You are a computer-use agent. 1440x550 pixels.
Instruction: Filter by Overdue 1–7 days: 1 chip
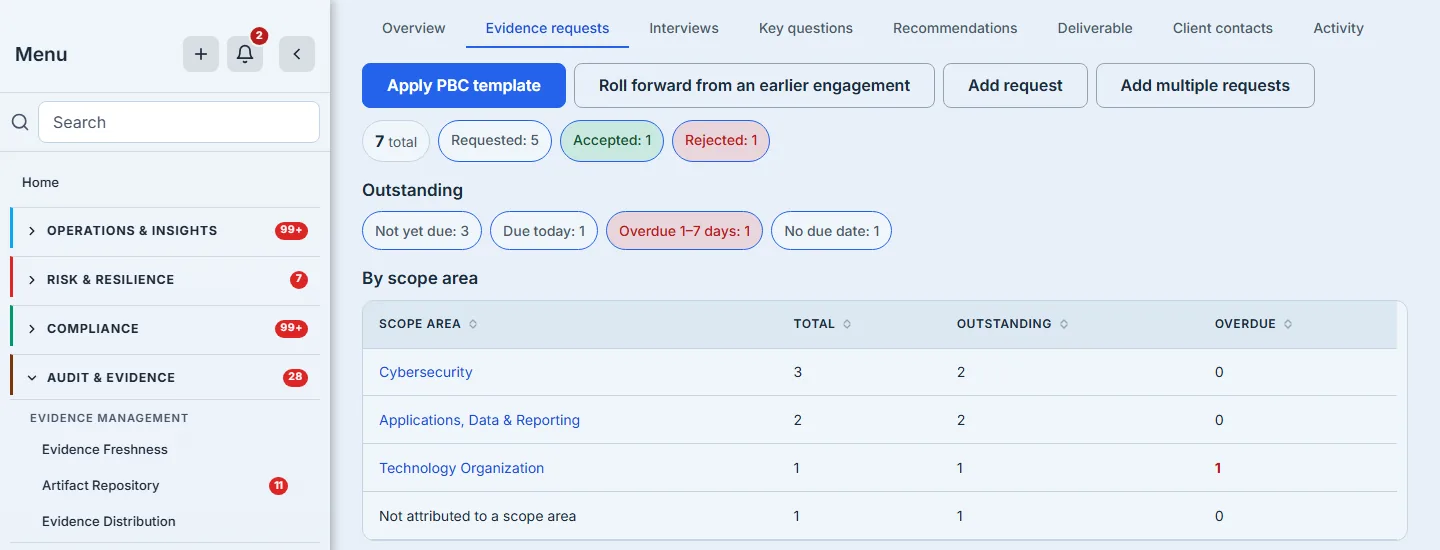tap(685, 231)
